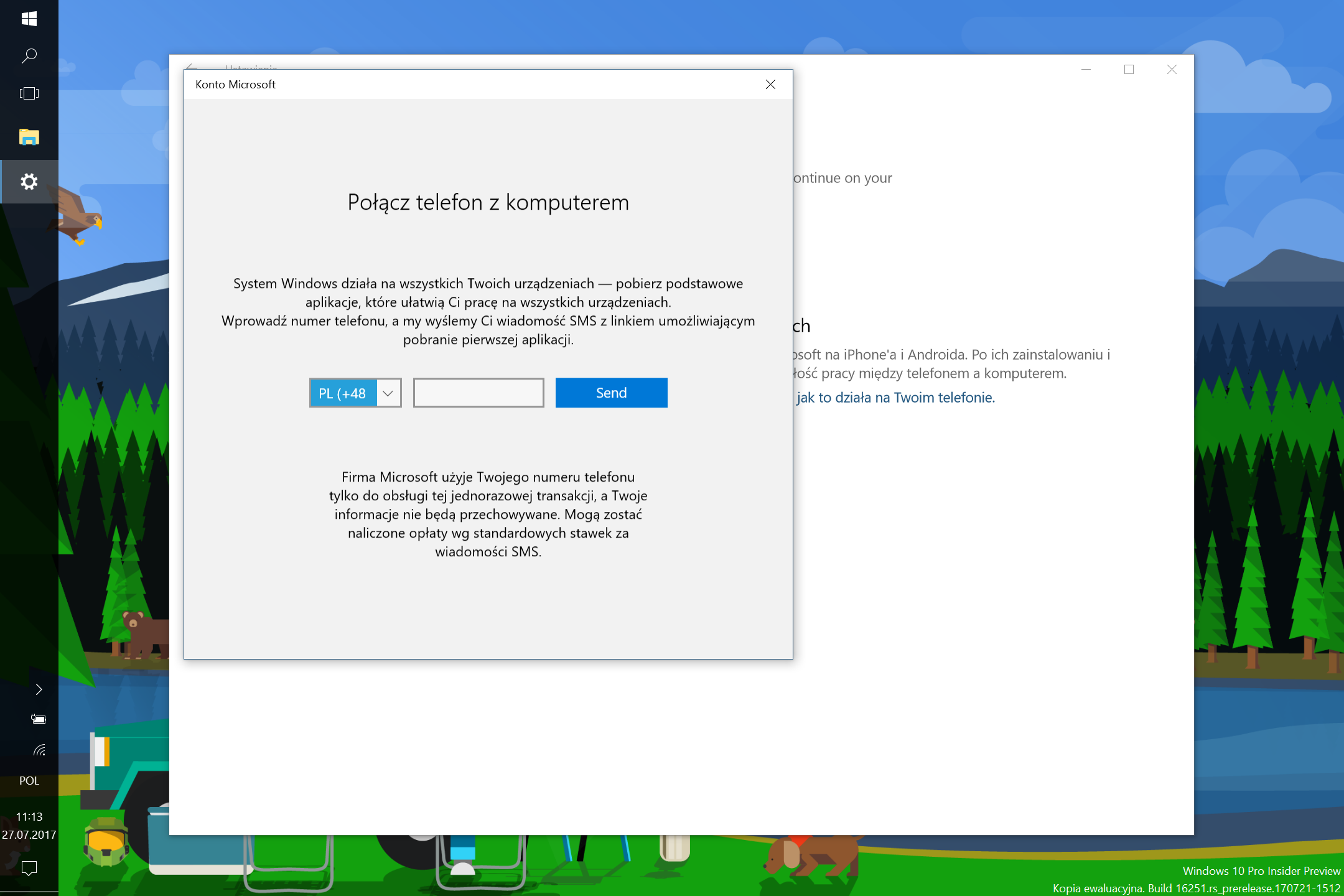Open the clock showing 11:13
The width and height of the screenshot is (1344, 896).
29,816
